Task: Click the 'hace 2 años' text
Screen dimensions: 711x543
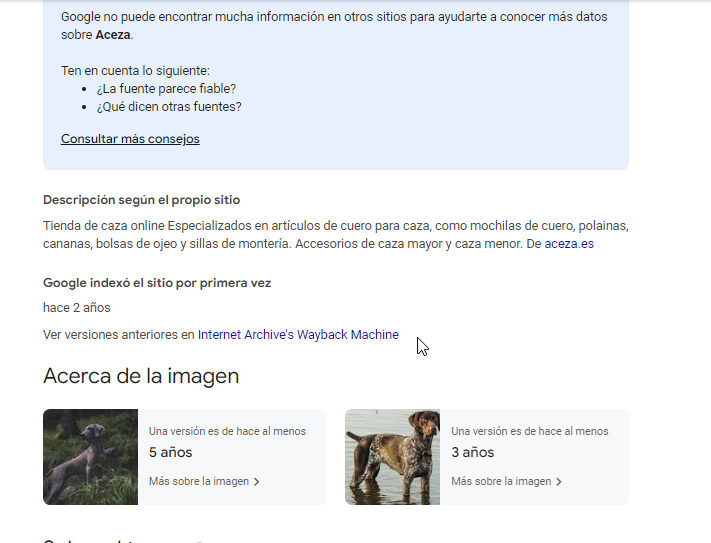Action: click(77, 308)
